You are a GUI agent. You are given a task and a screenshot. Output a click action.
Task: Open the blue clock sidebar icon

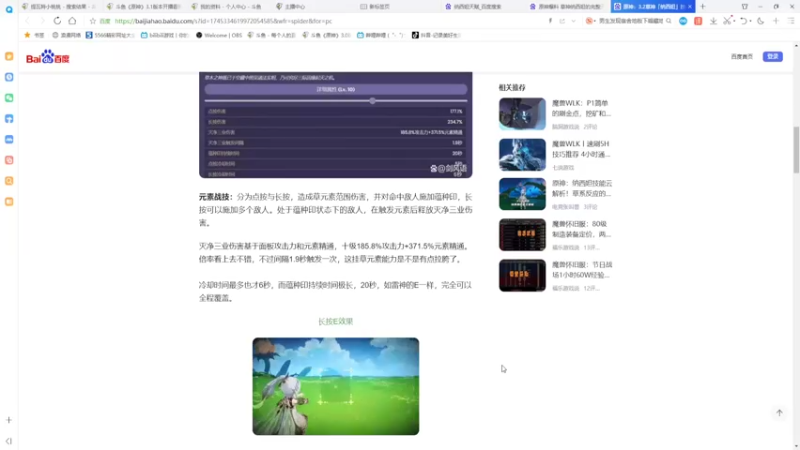point(9,77)
